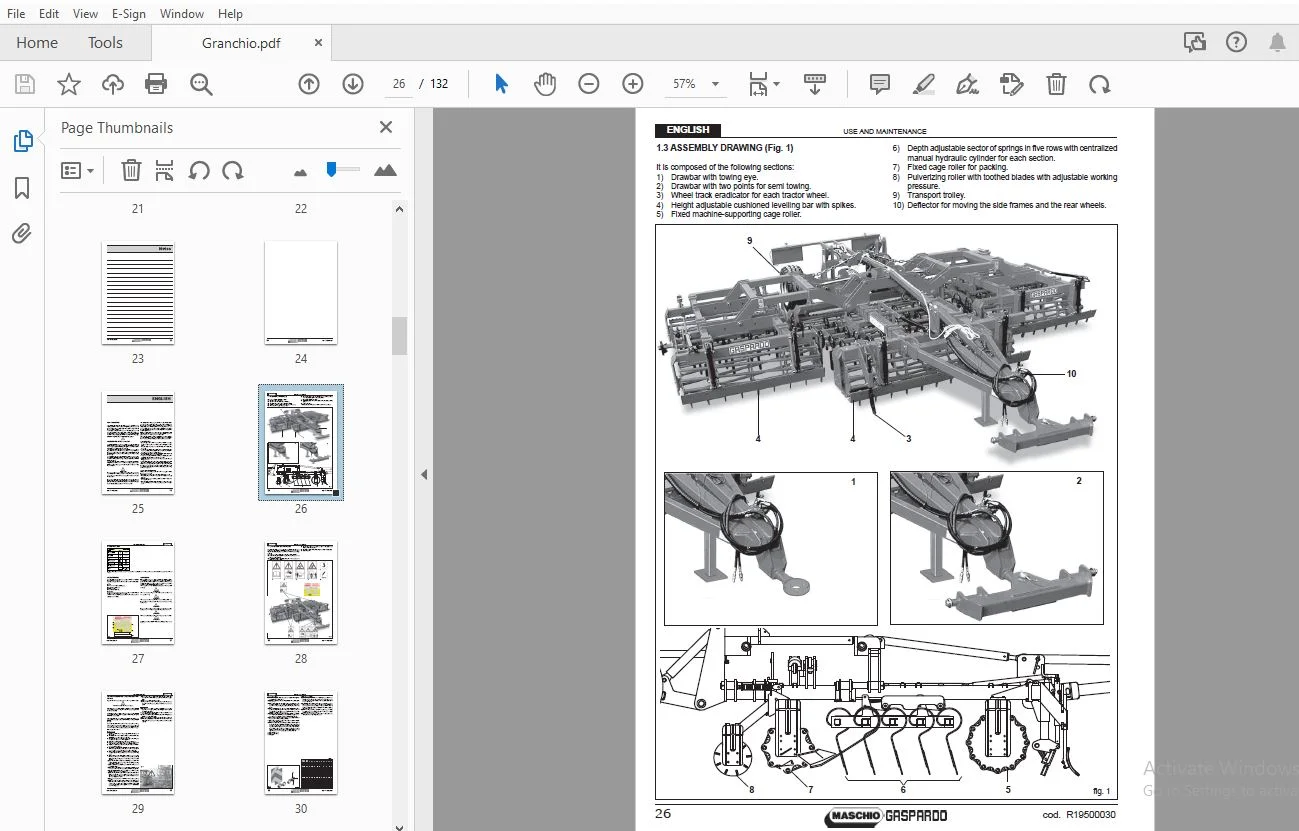Open the File menu
Screen dimensions: 1299x831
click(x=16, y=14)
